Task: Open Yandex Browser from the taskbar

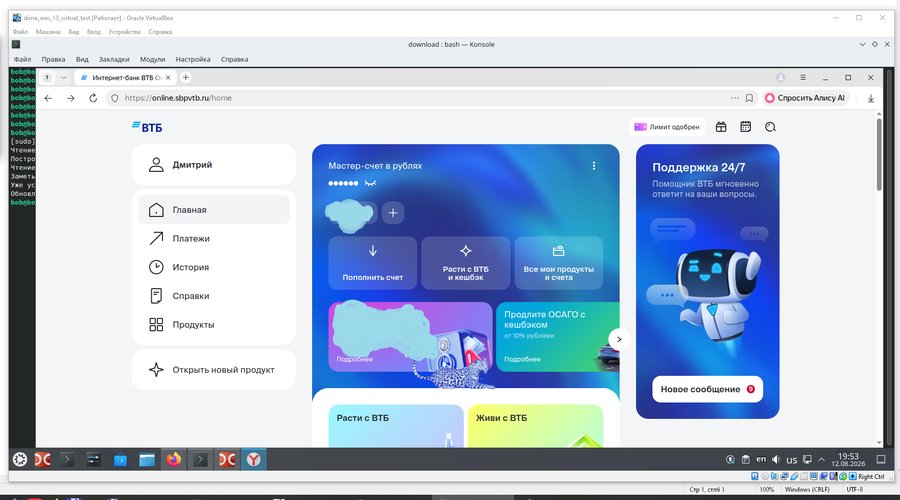Action: click(253, 459)
